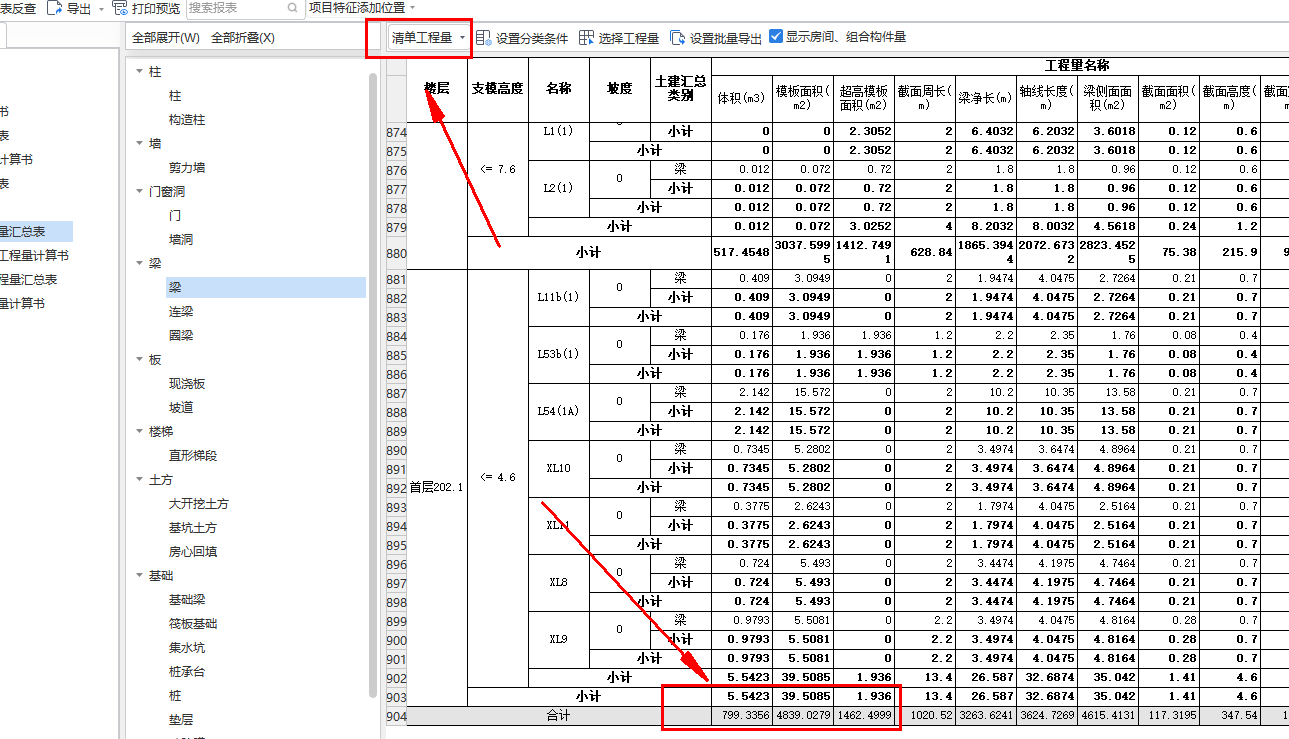Click the 轴线长度(m) column header

pyautogui.click(x=1047, y=98)
